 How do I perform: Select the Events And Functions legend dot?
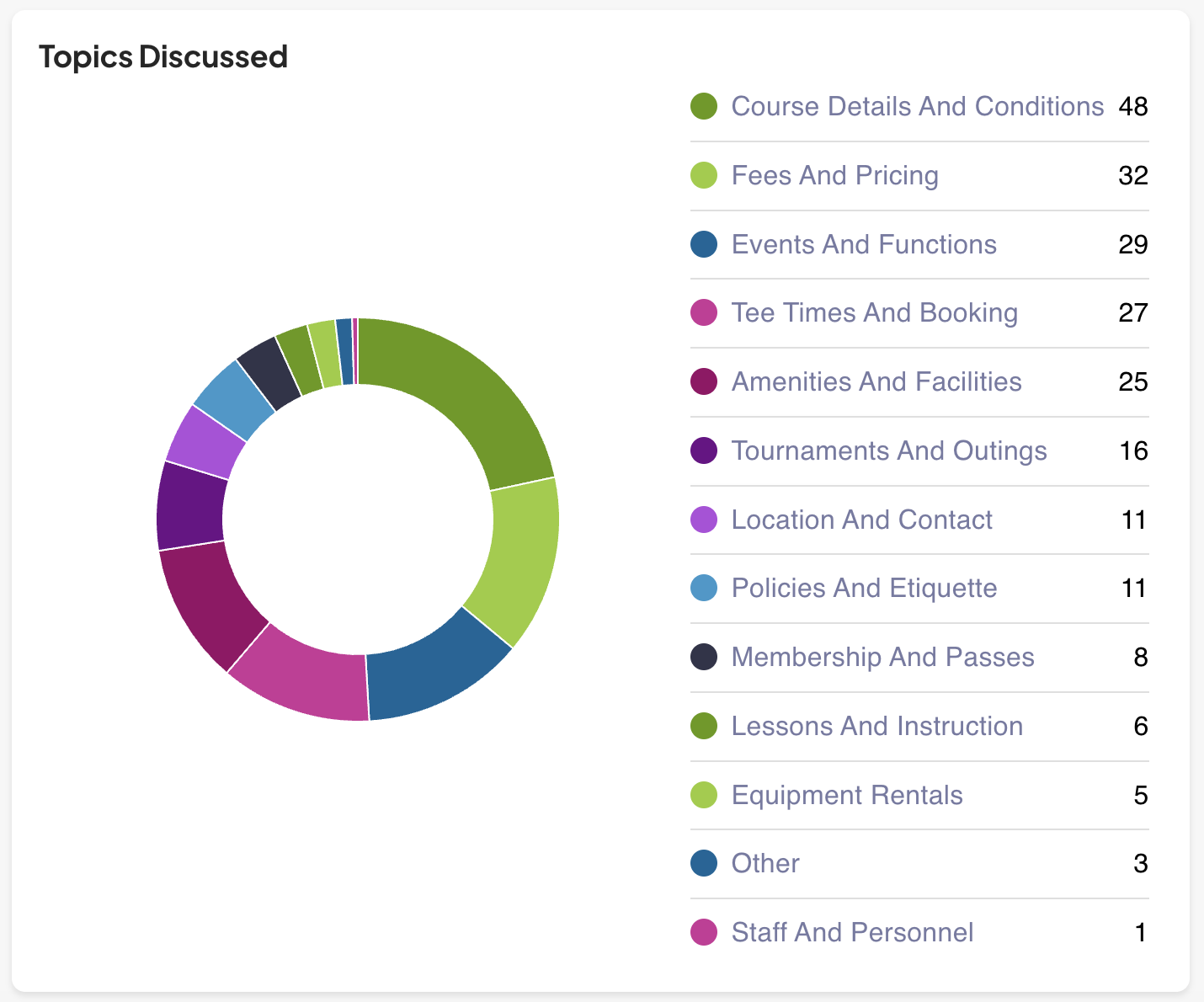704,245
